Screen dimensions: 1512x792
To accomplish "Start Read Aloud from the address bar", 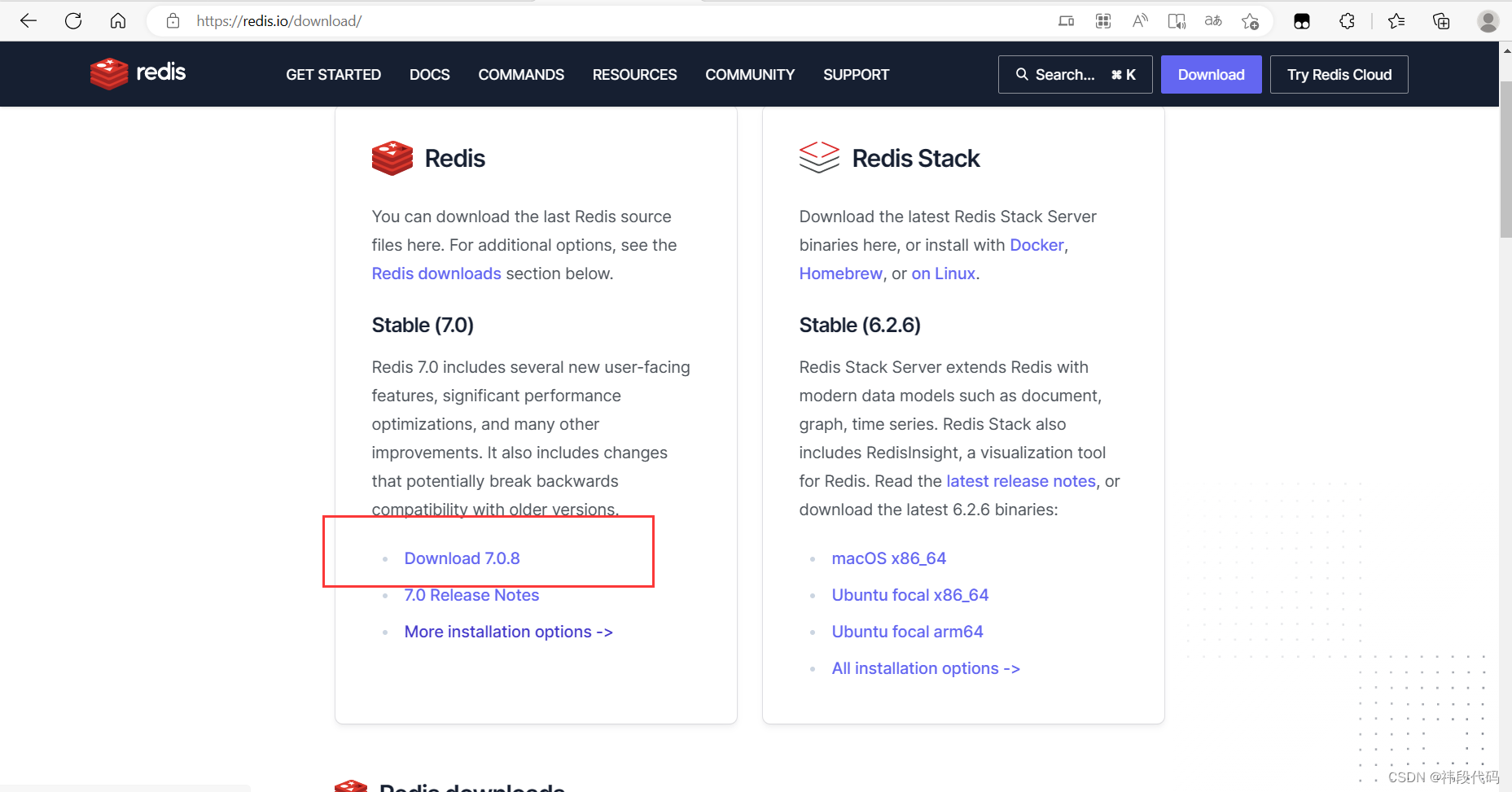I will (1140, 21).
